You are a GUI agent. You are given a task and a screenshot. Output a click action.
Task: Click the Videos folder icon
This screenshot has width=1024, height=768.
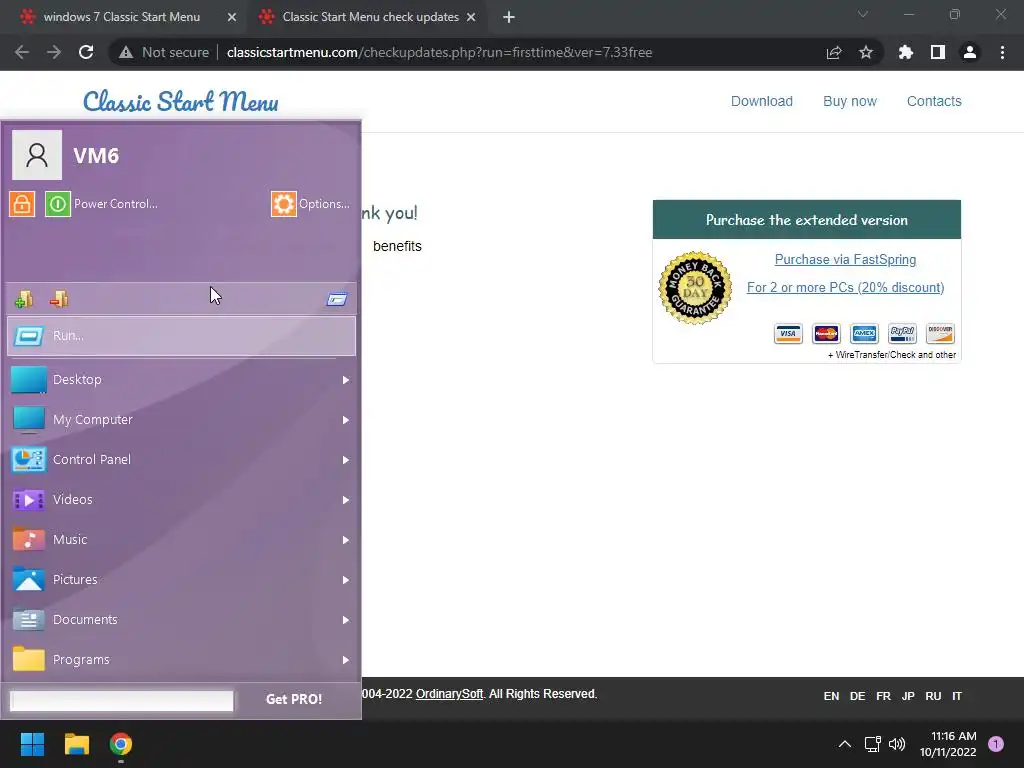[29, 500]
